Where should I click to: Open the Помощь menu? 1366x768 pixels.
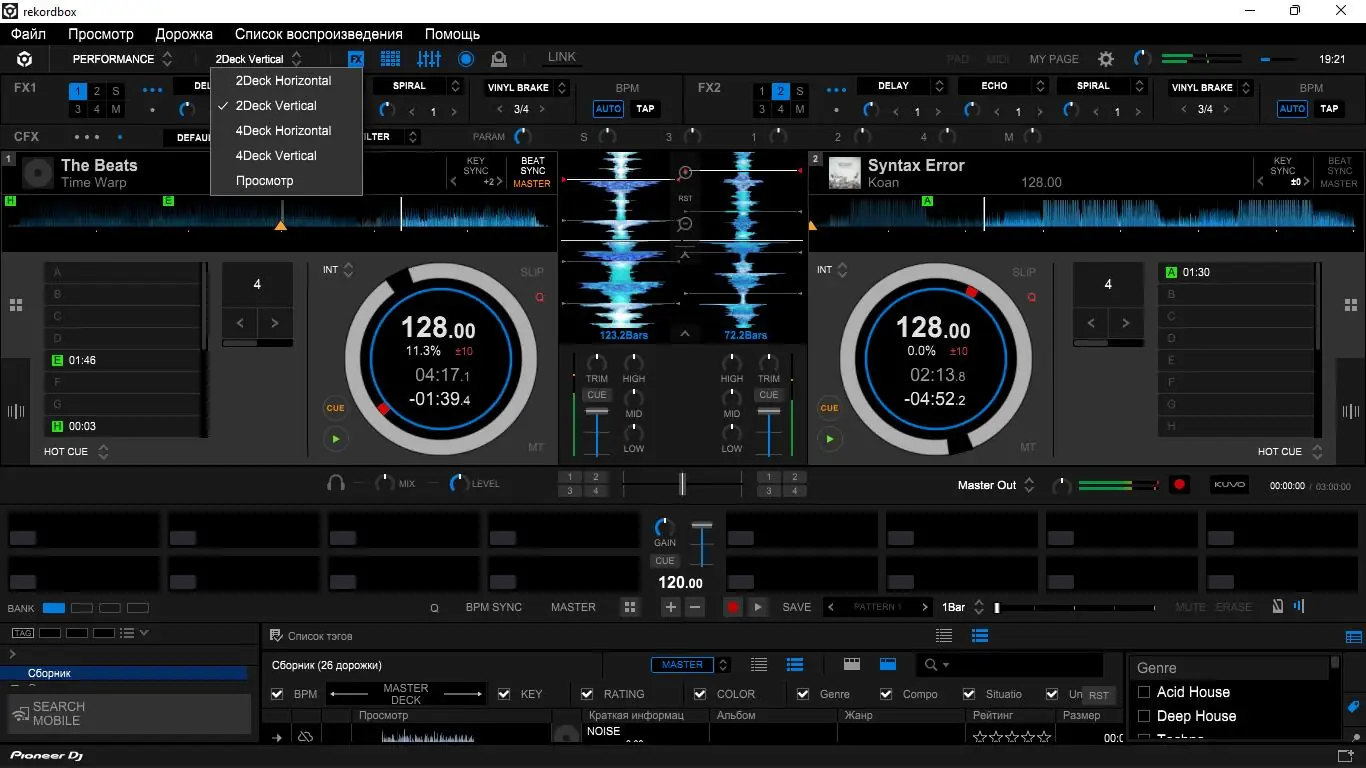click(452, 33)
